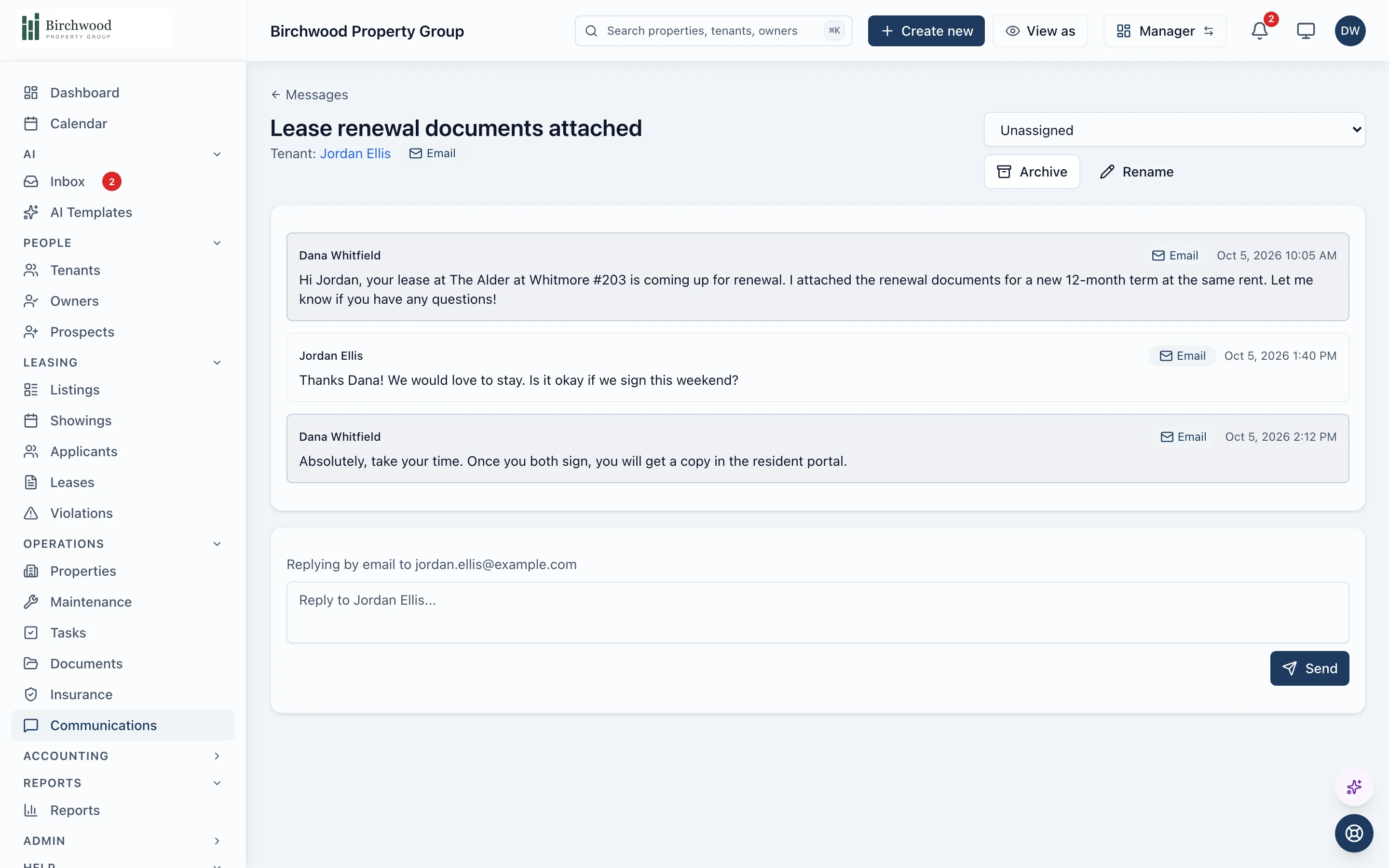The image size is (1389, 868).
Task: Open Calendar from sidebar
Action: tap(123, 123)
